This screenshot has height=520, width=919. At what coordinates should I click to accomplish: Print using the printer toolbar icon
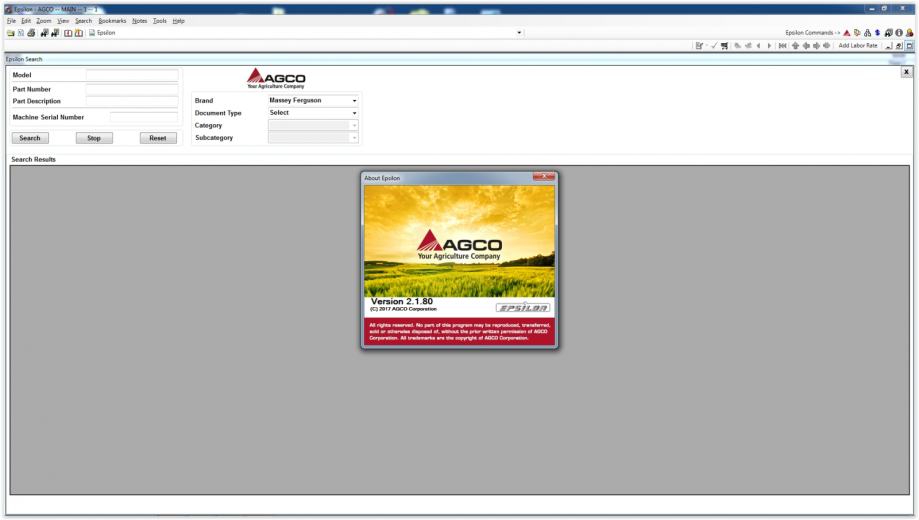(x=31, y=33)
